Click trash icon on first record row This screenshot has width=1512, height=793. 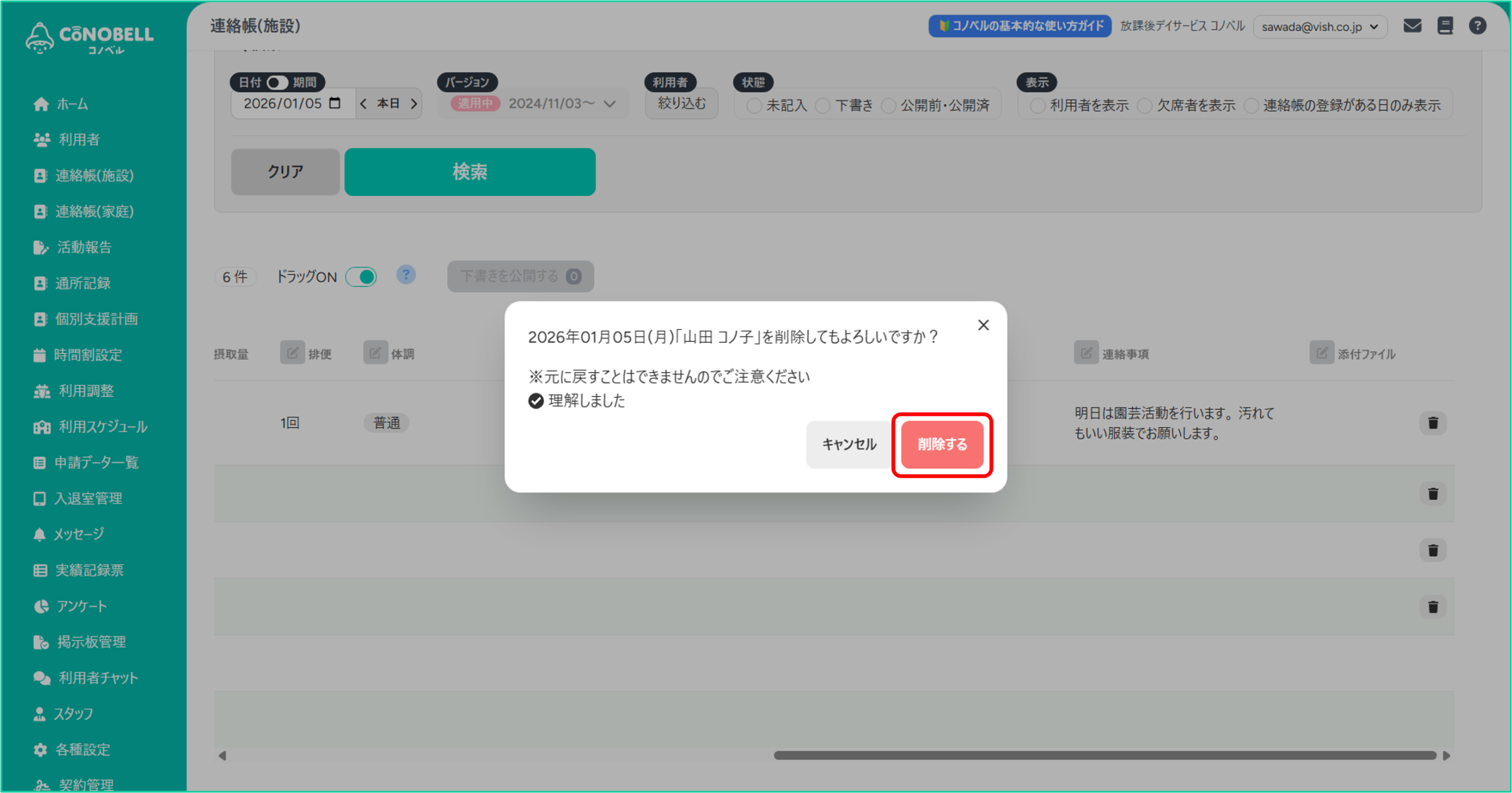[x=1432, y=423]
